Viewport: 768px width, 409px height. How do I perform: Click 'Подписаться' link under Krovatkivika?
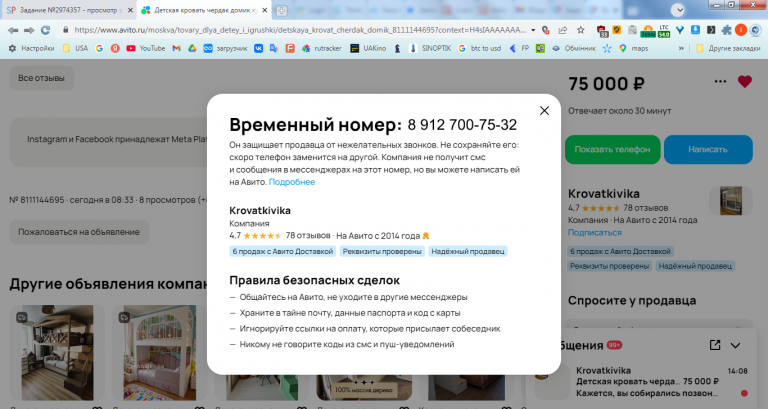[595, 233]
